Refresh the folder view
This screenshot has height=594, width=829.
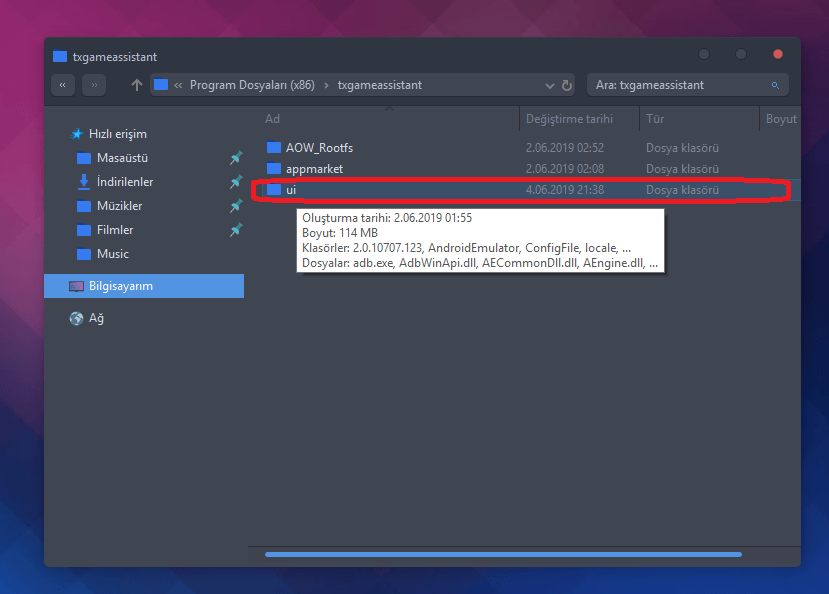click(567, 86)
